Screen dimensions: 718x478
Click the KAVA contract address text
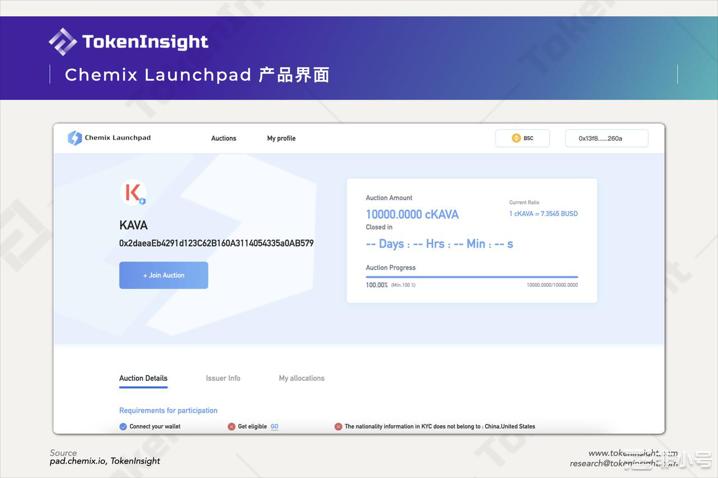(216, 243)
